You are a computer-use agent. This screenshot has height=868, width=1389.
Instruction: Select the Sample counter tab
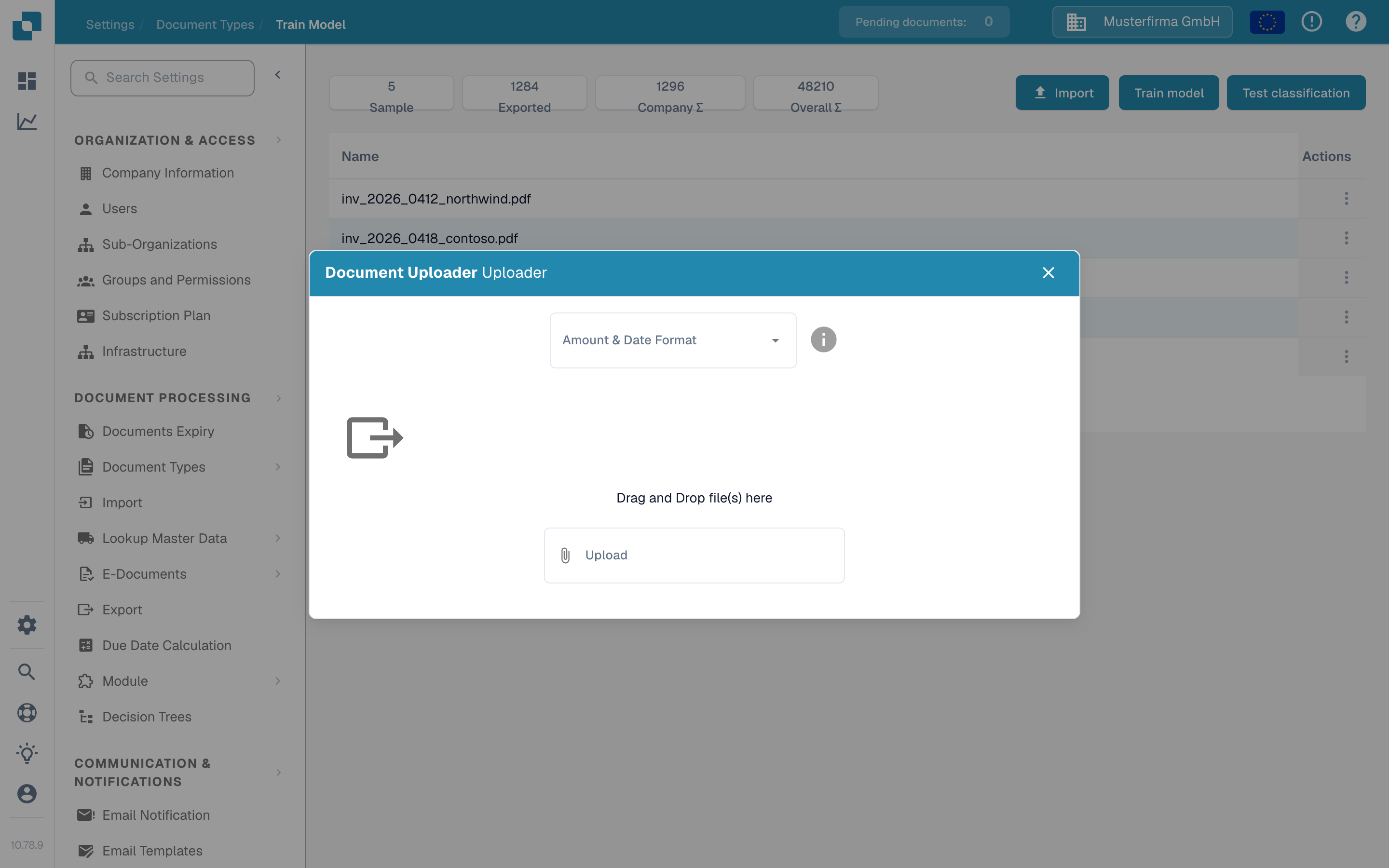pyautogui.click(x=392, y=93)
